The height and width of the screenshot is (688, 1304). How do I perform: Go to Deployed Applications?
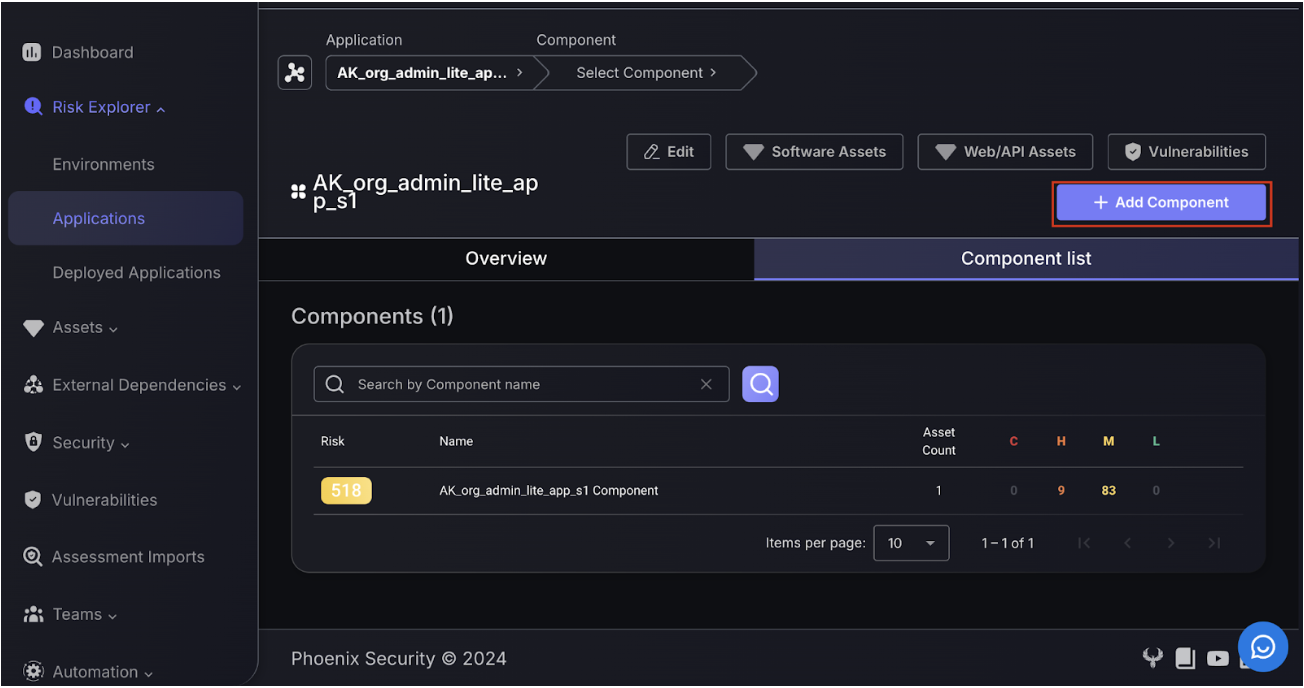136,272
